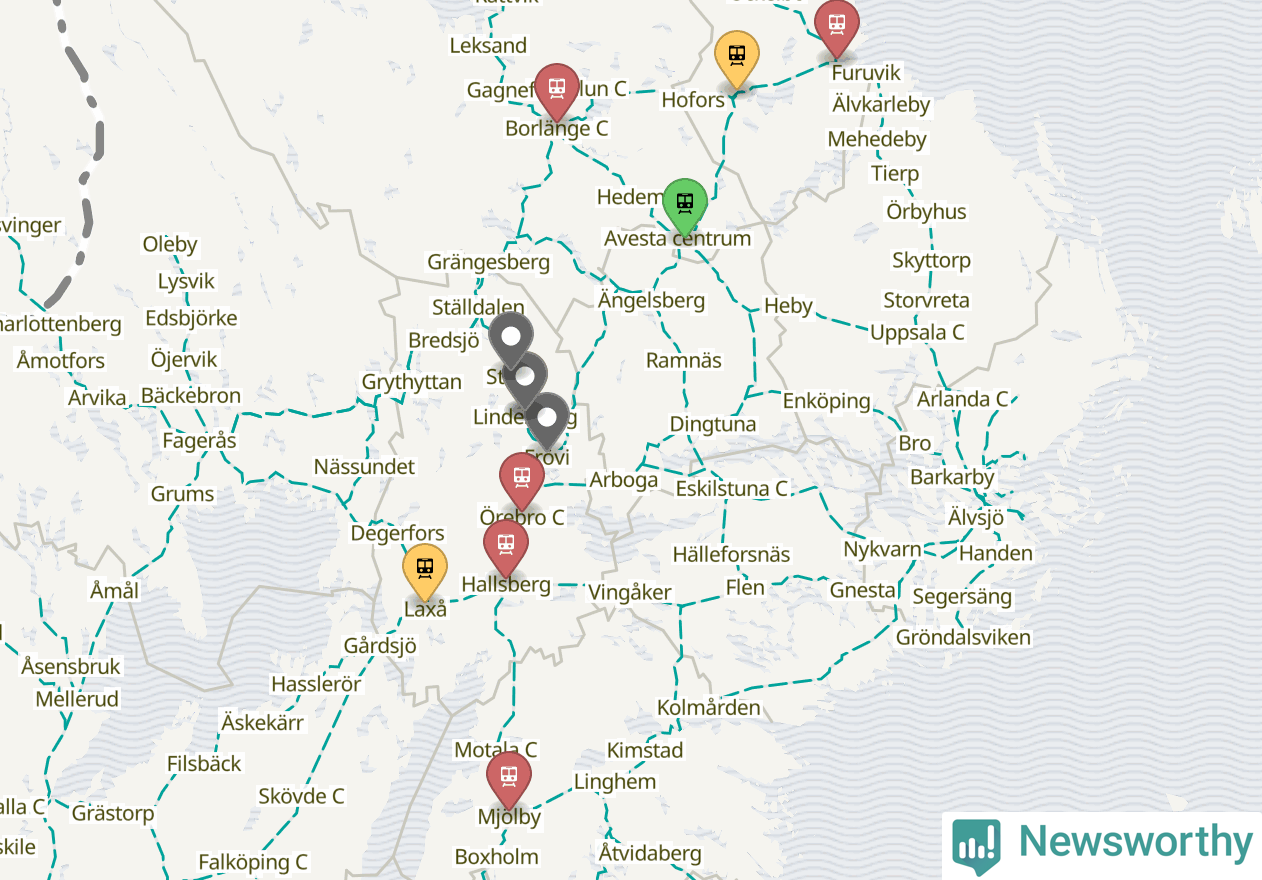Select the red train marker at Mjölby
Screen dimensions: 1262x880
coord(508,779)
